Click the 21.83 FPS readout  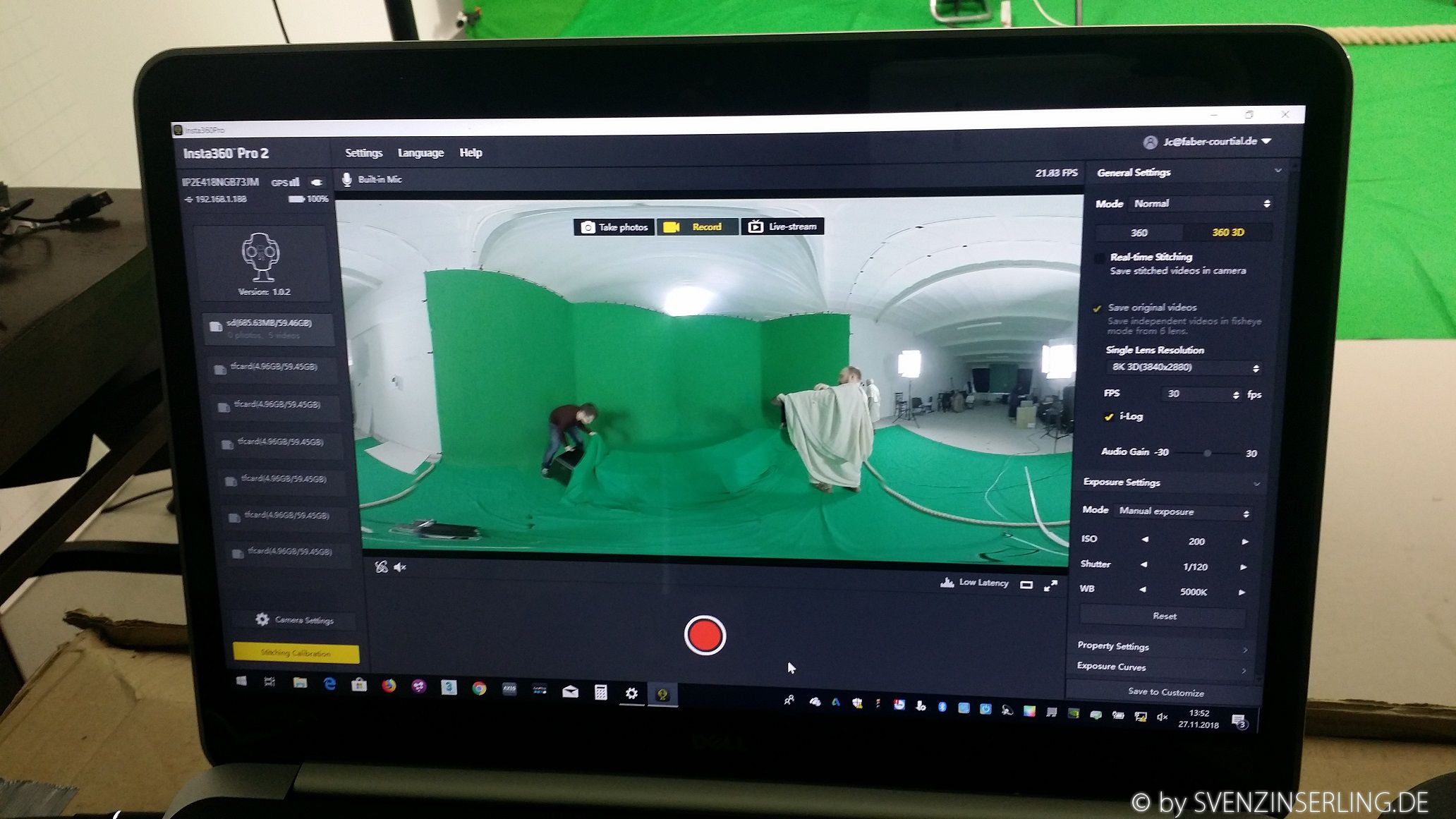pyautogui.click(x=1056, y=173)
